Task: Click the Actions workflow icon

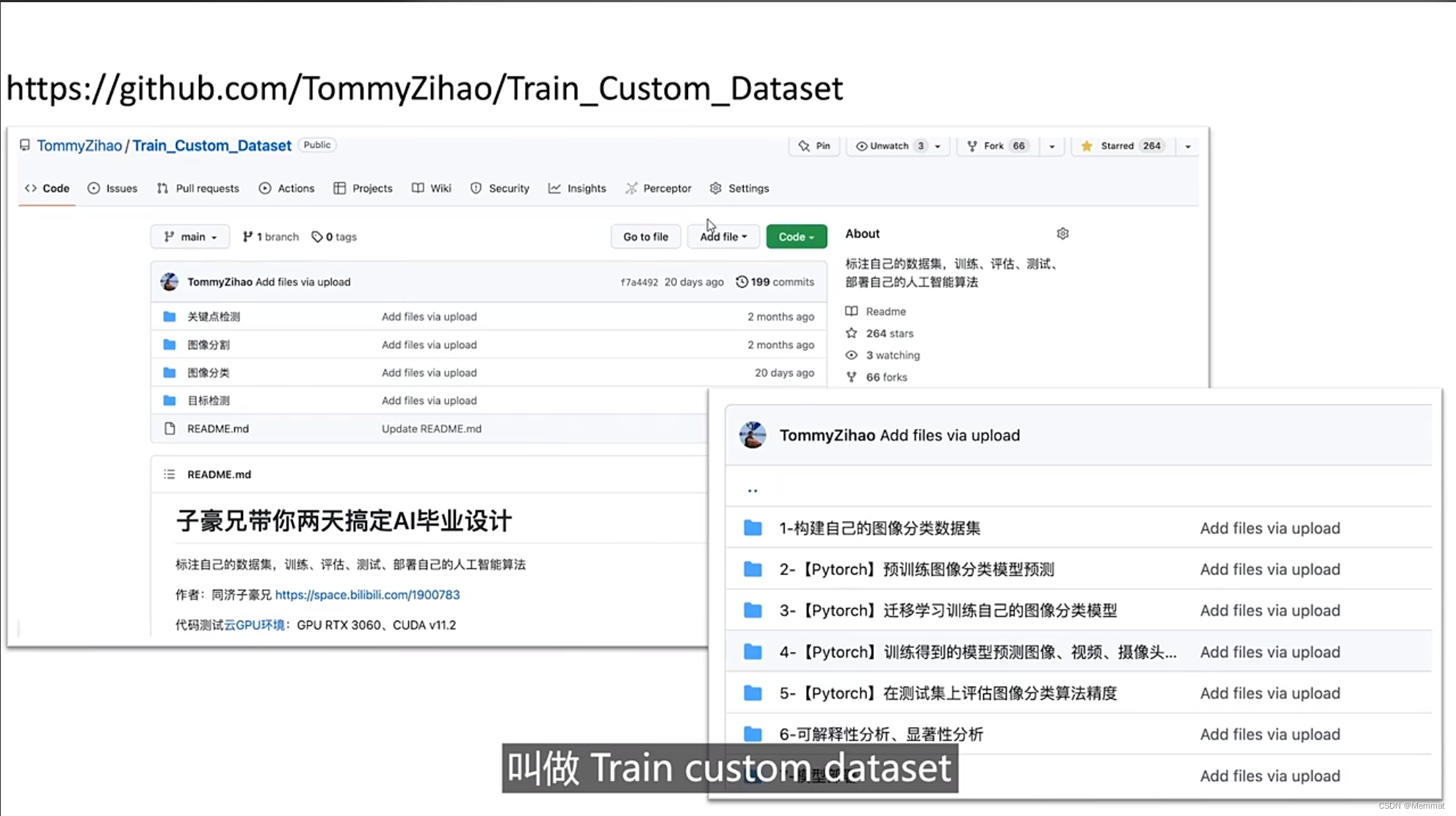Action: point(264,187)
